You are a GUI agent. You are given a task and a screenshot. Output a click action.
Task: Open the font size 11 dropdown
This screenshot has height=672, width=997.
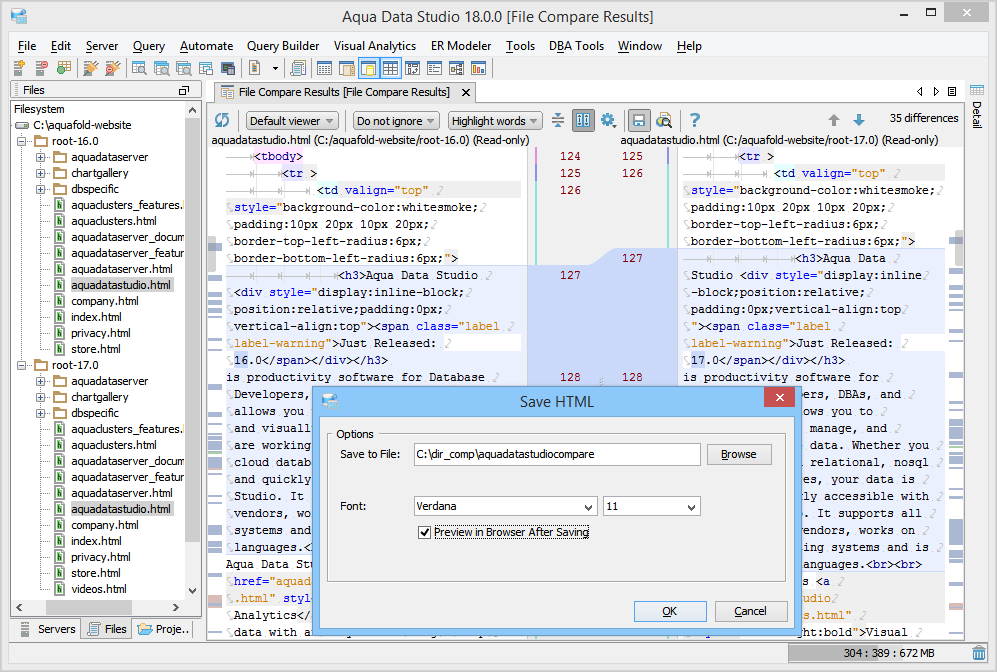(x=652, y=506)
